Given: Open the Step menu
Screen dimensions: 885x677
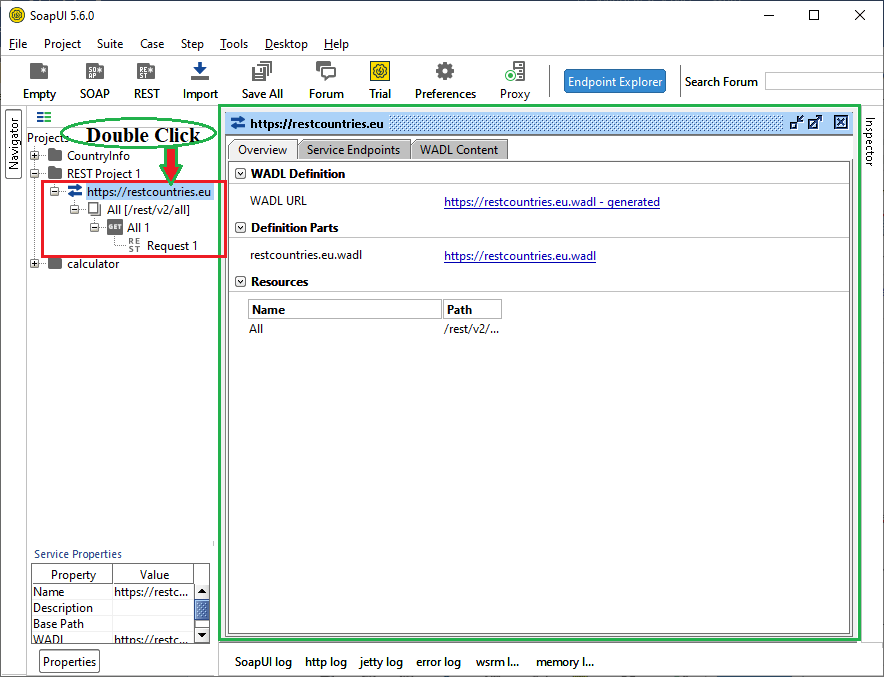Looking at the screenshot, I should (192, 43).
